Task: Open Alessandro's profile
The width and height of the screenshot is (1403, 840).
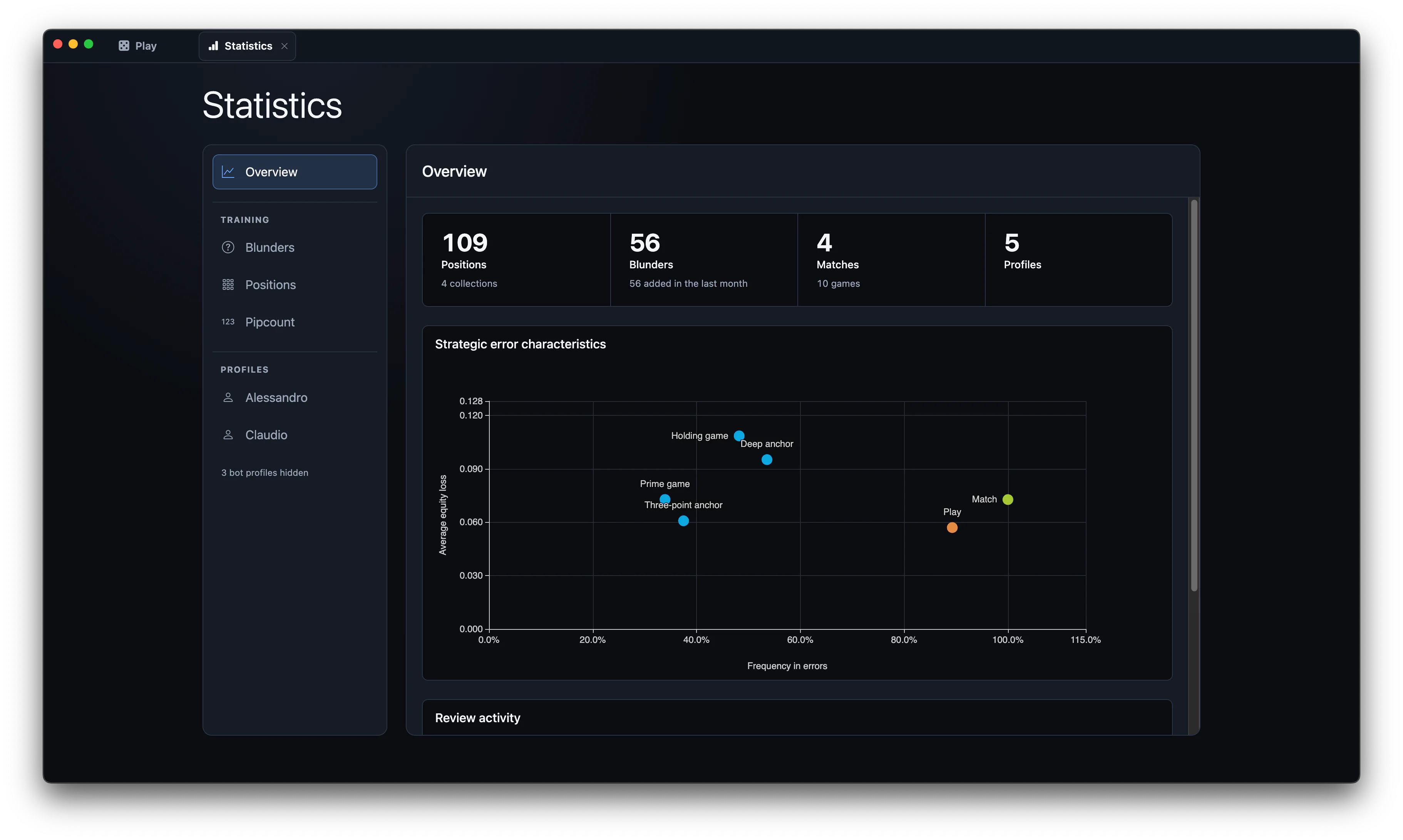Action: (x=295, y=398)
